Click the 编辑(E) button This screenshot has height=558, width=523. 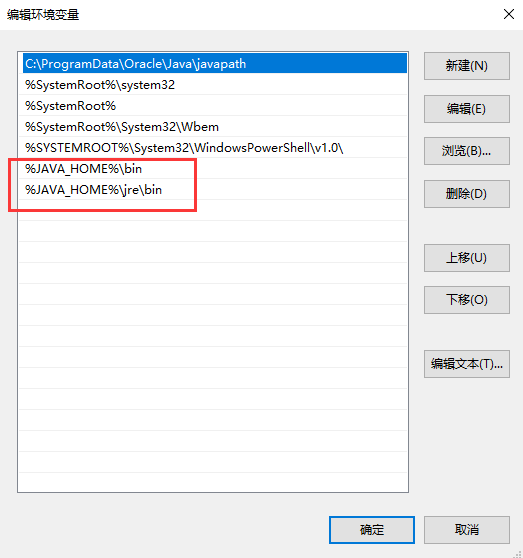coord(466,109)
